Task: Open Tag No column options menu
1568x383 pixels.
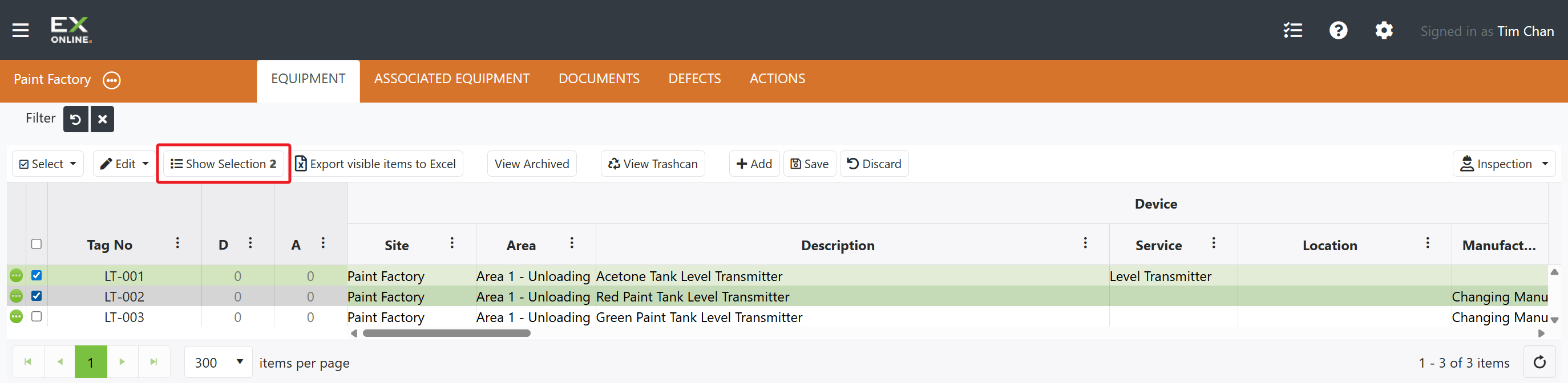Action: pyautogui.click(x=177, y=243)
